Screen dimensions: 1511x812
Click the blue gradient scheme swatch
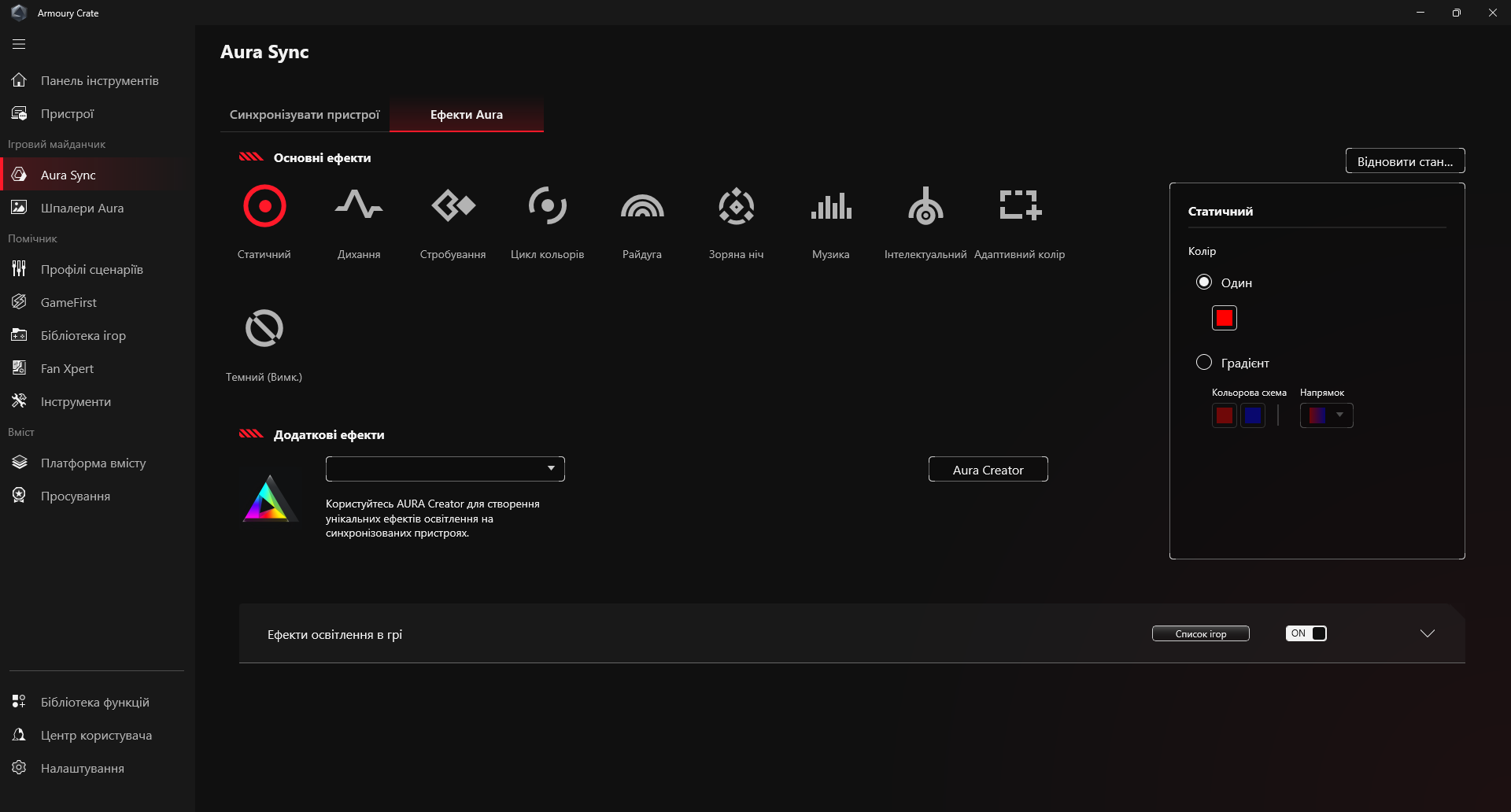(1253, 415)
